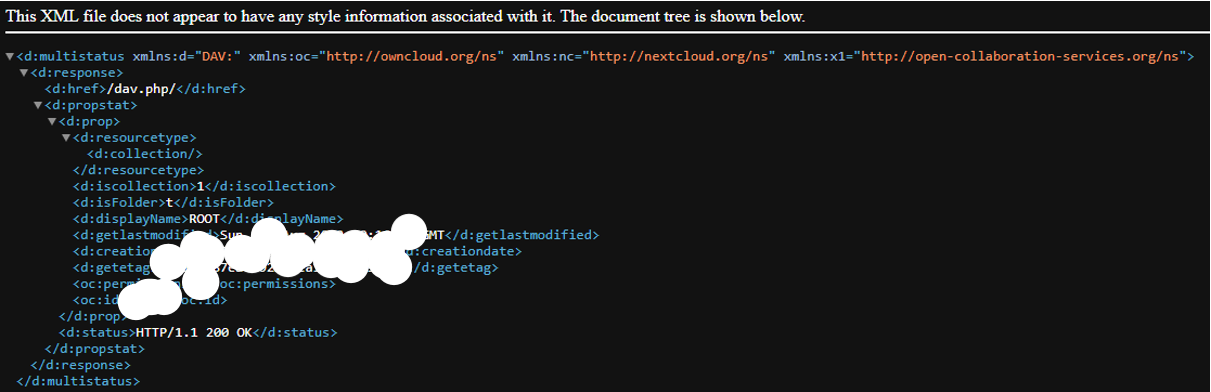Image resolution: width=1211 pixels, height=392 pixels.
Task: Click the d:collection/ element
Action: pyautogui.click(x=145, y=154)
